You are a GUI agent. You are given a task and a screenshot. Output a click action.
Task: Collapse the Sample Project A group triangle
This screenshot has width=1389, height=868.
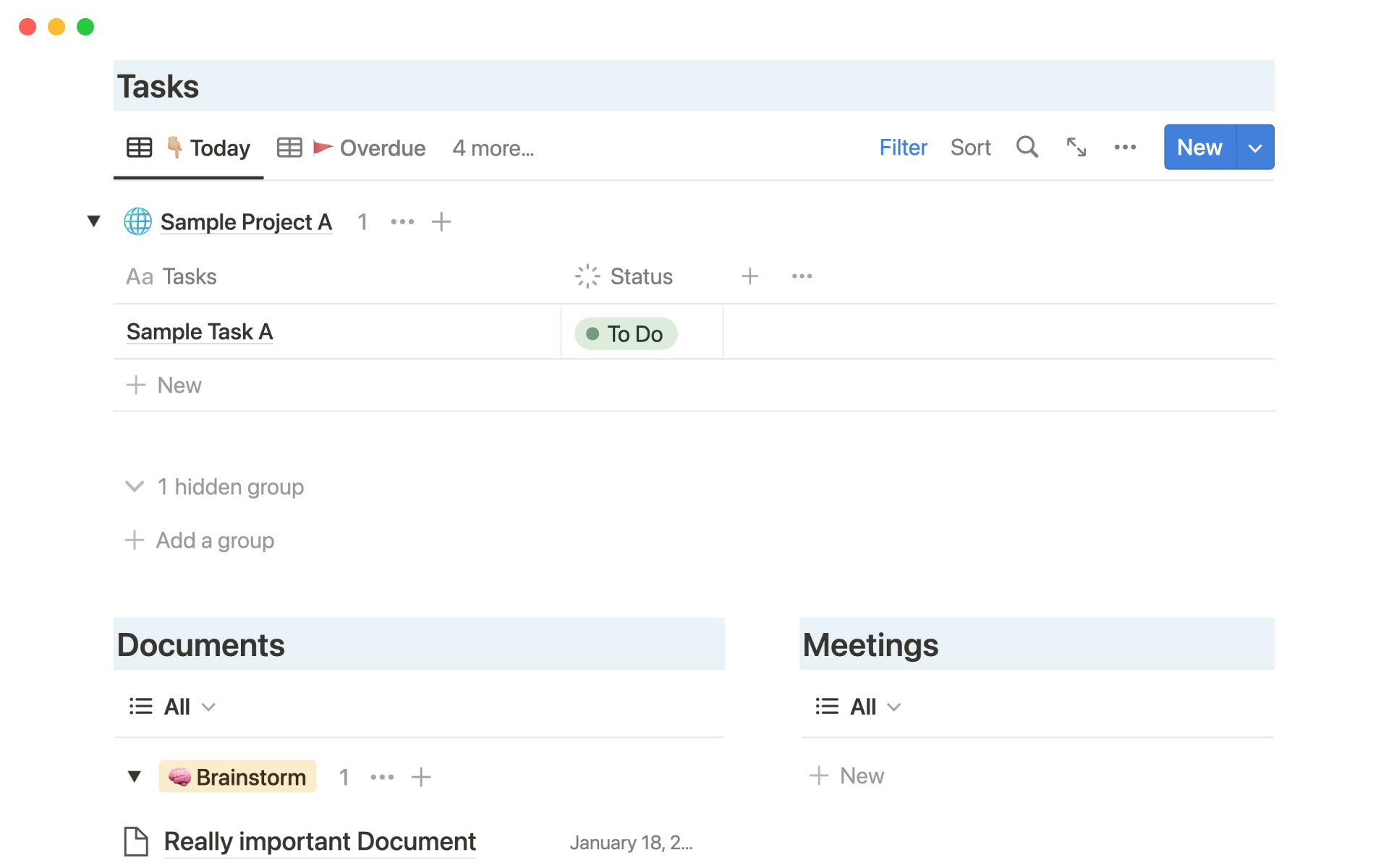pyautogui.click(x=93, y=221)
